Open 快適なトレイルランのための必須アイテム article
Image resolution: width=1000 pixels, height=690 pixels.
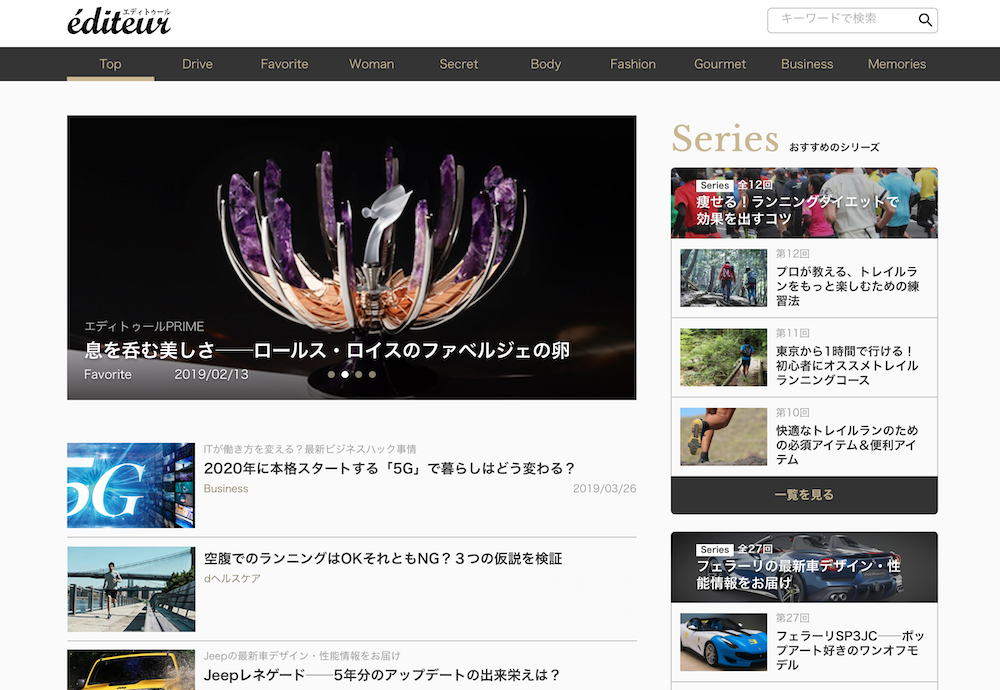848,444
